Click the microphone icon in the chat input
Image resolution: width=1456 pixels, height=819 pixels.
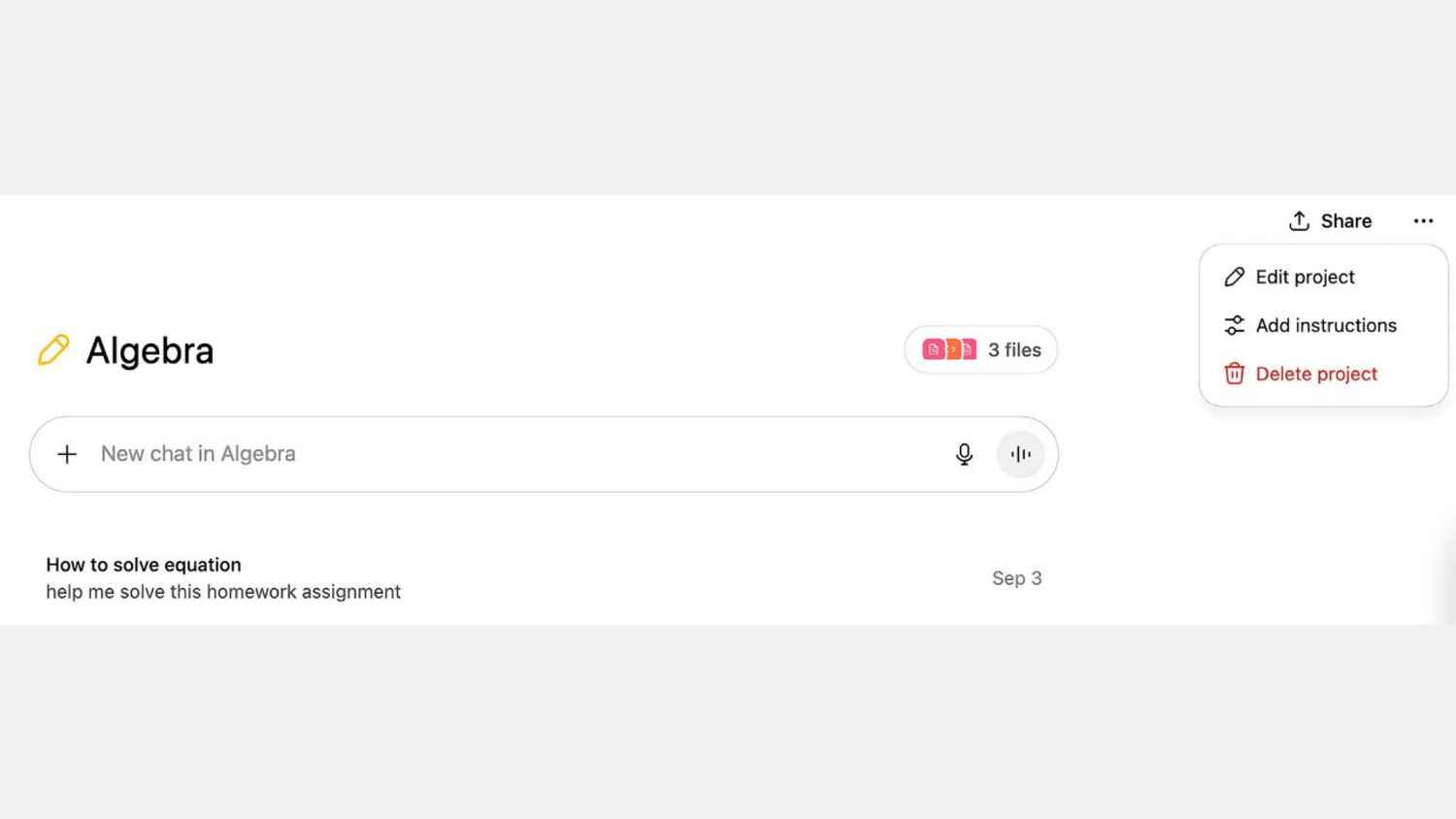(964, 453)
